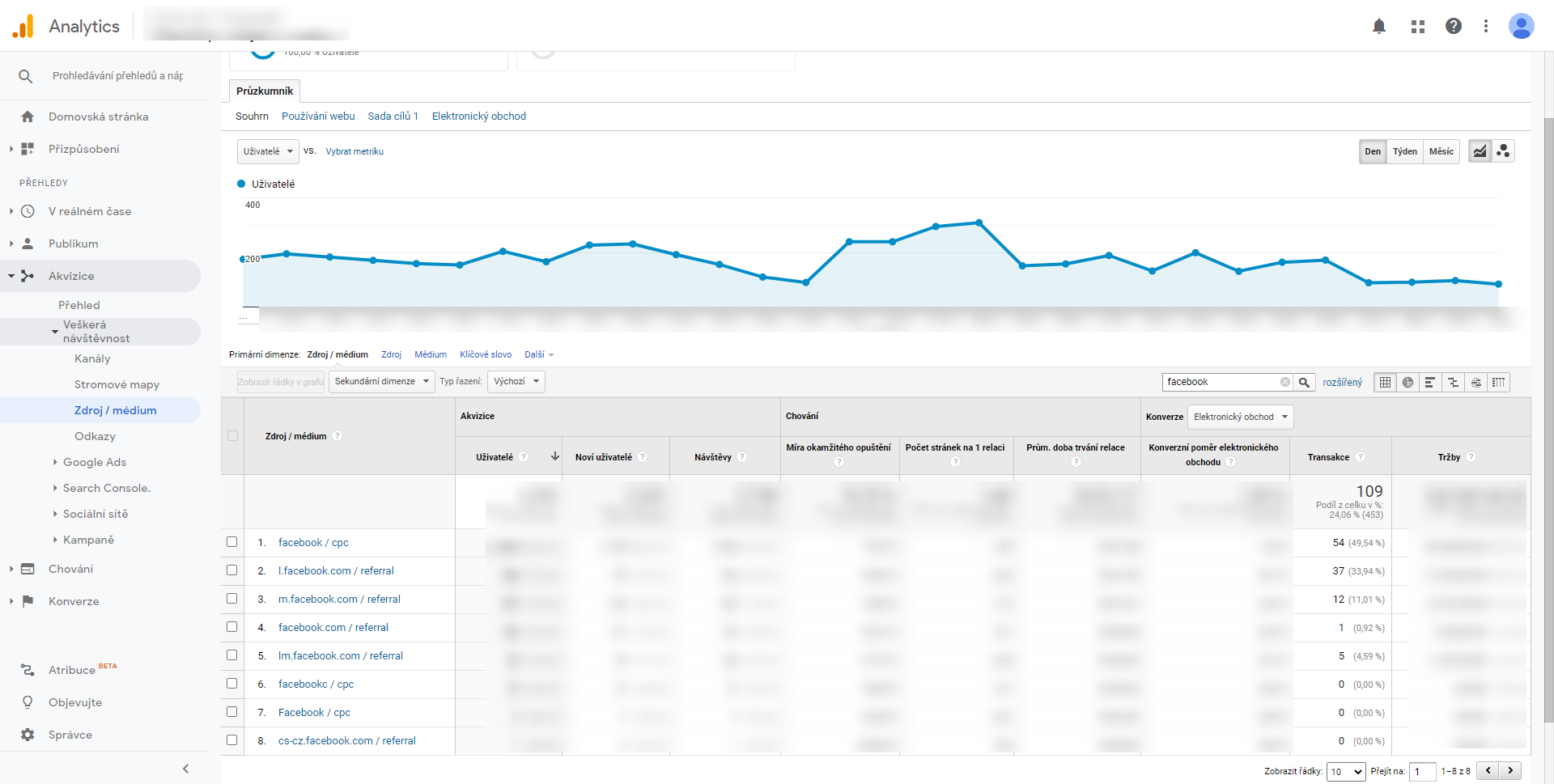1554x784 pixels.
Task: Click the Vybrat metriku link
Action: 355,151
